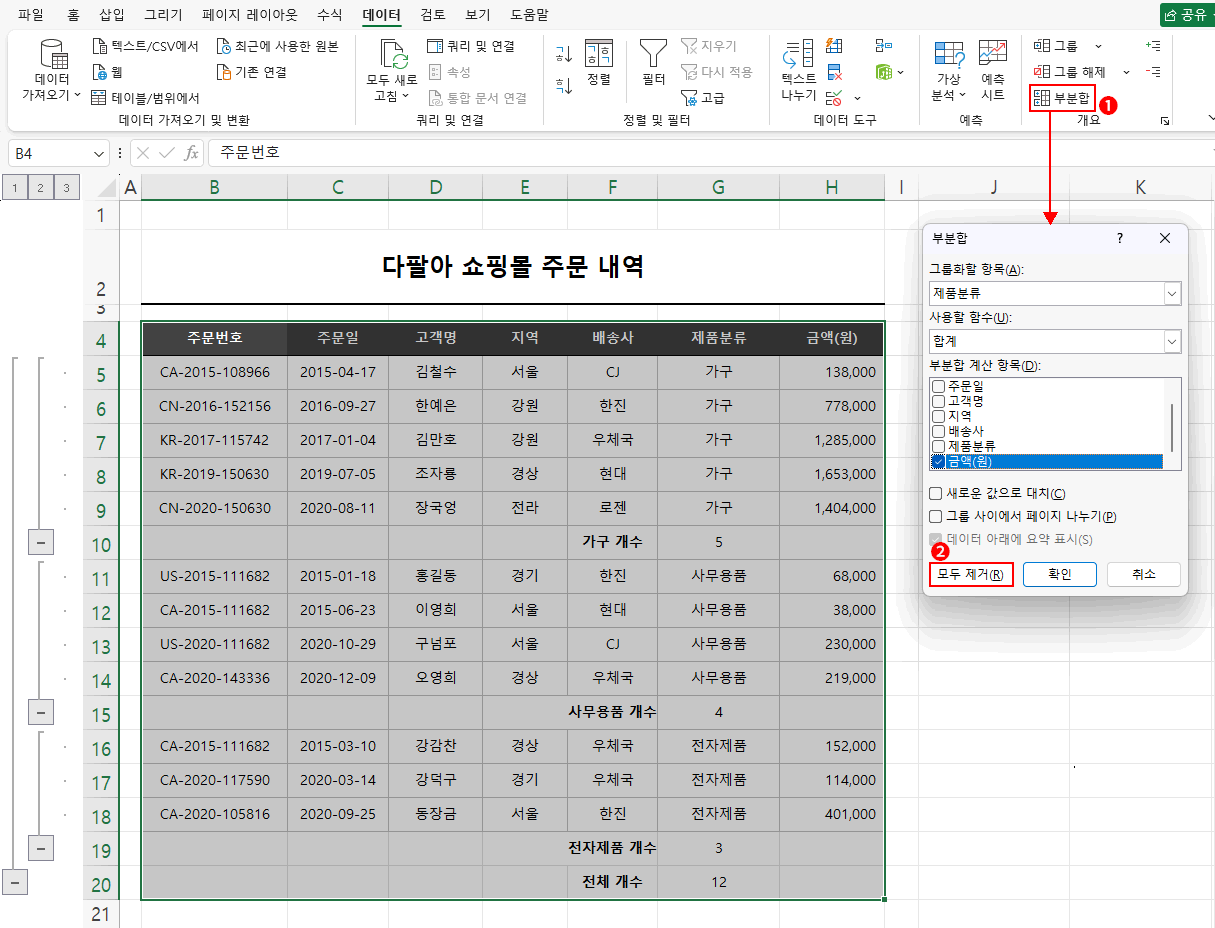Click the 웹 data import icon
Viewport: 1215px width, 928px height.
[x=101, y=71]
